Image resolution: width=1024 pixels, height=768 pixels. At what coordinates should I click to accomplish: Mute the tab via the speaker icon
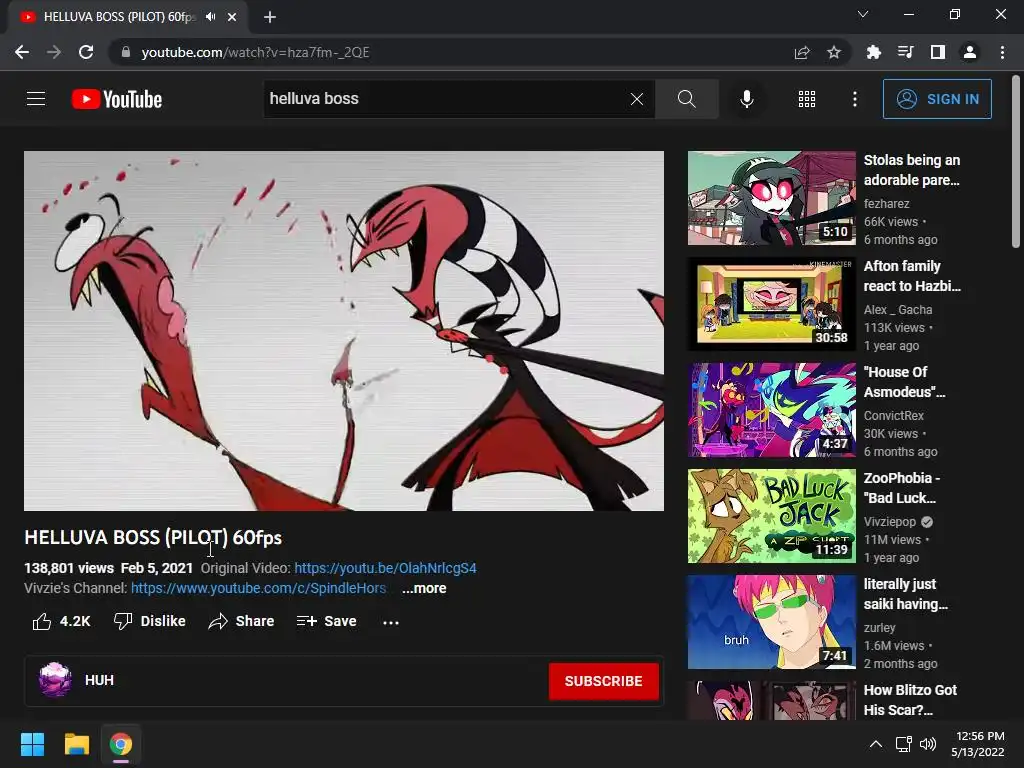click(210, 17)
